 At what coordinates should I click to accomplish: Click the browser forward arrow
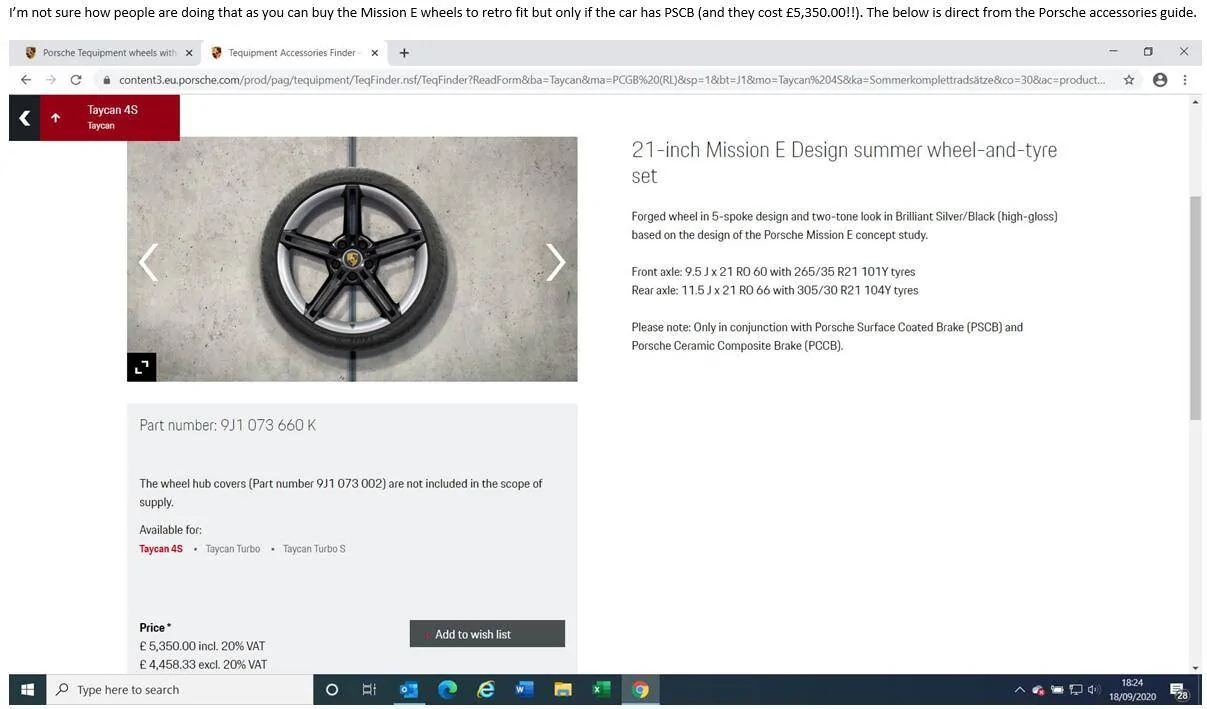tap(50, 80)
